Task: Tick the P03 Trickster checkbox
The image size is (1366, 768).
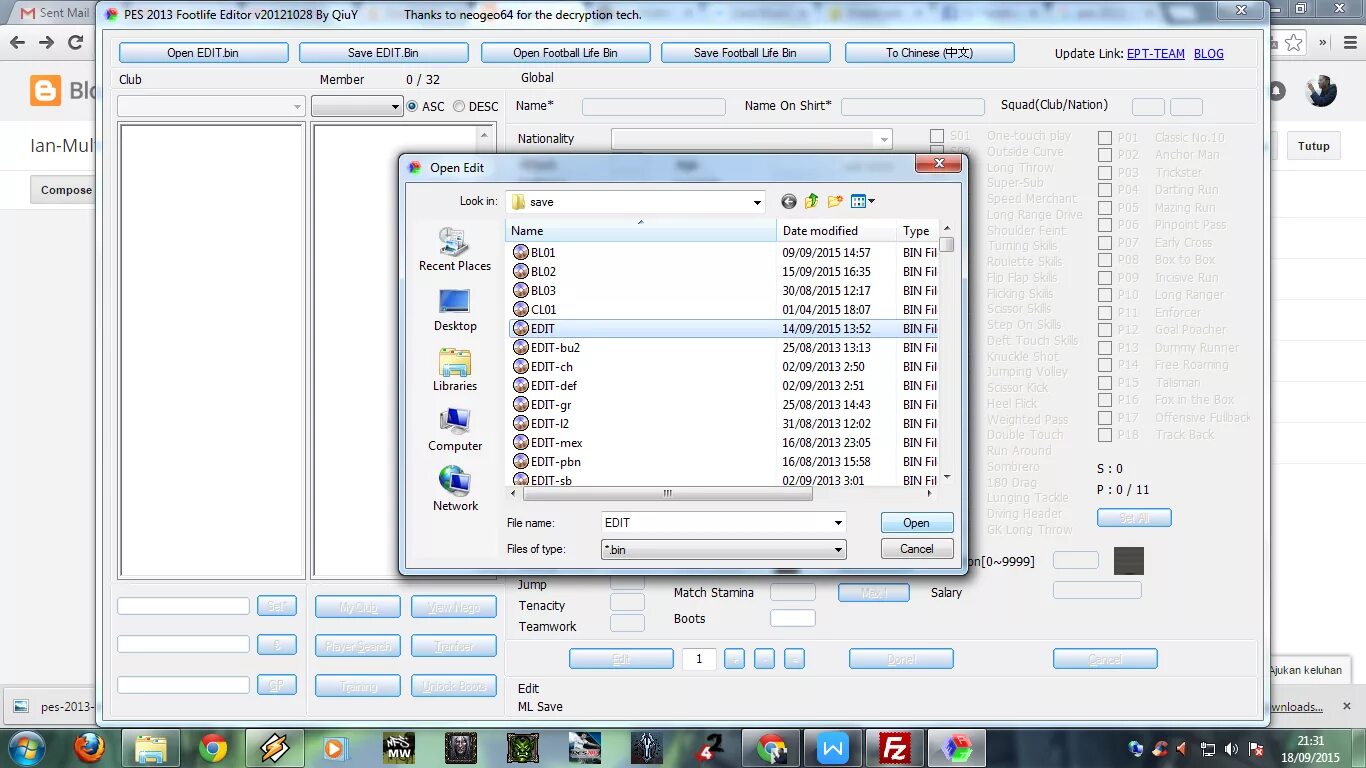Action: click(x=1105, y=173)
